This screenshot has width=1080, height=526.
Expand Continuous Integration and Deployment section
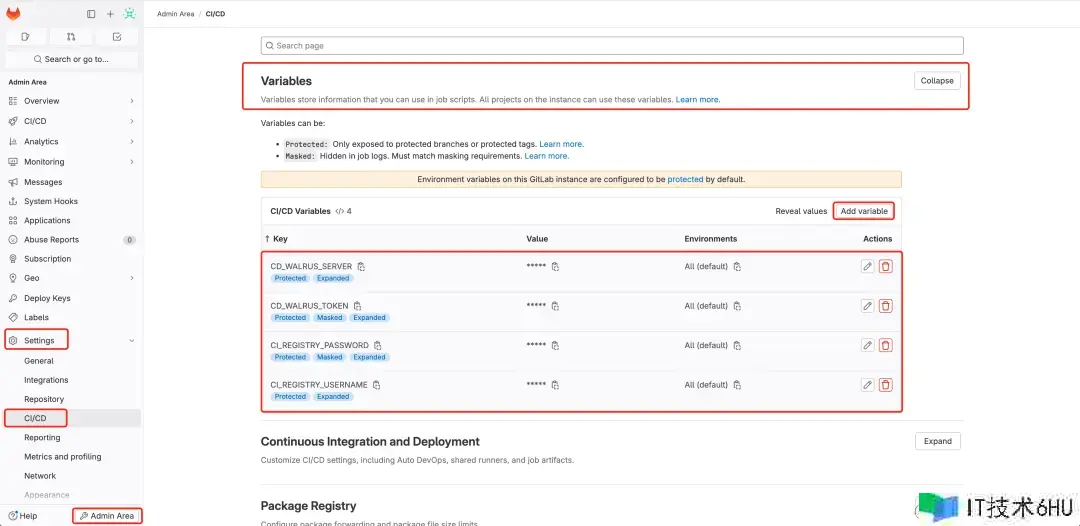pos(937,441)
